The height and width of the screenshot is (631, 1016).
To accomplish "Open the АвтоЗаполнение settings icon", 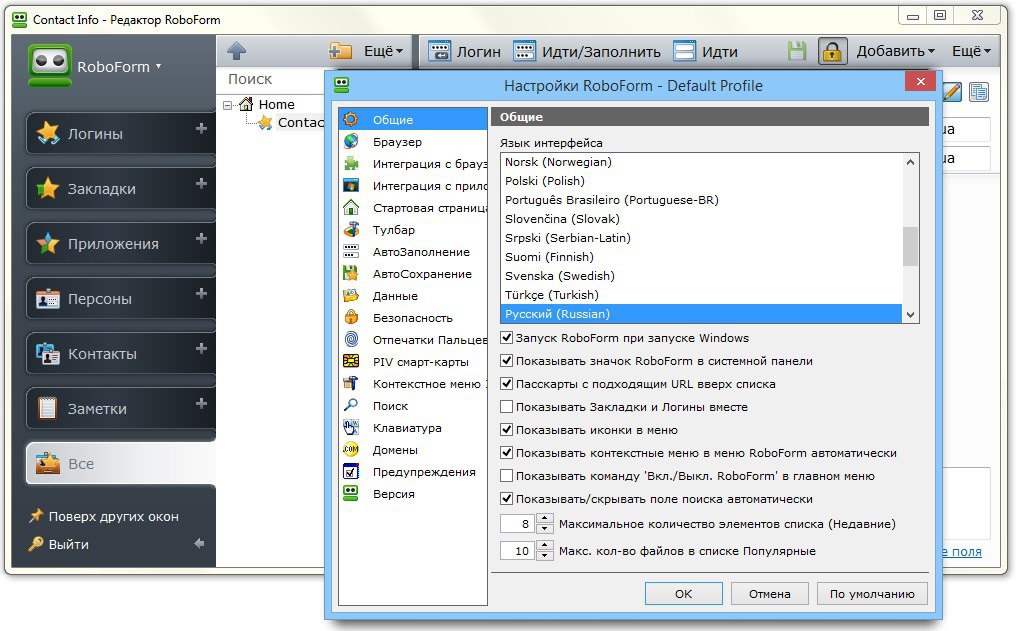I will (351, 251).
